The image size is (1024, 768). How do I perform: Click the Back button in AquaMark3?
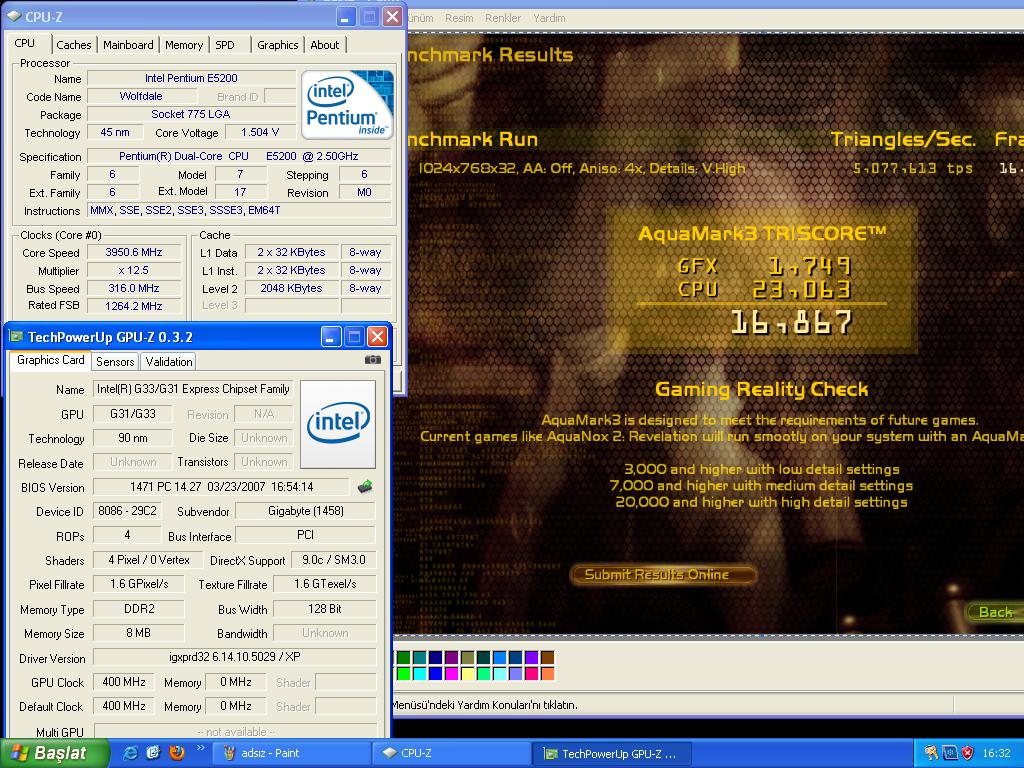995,612
